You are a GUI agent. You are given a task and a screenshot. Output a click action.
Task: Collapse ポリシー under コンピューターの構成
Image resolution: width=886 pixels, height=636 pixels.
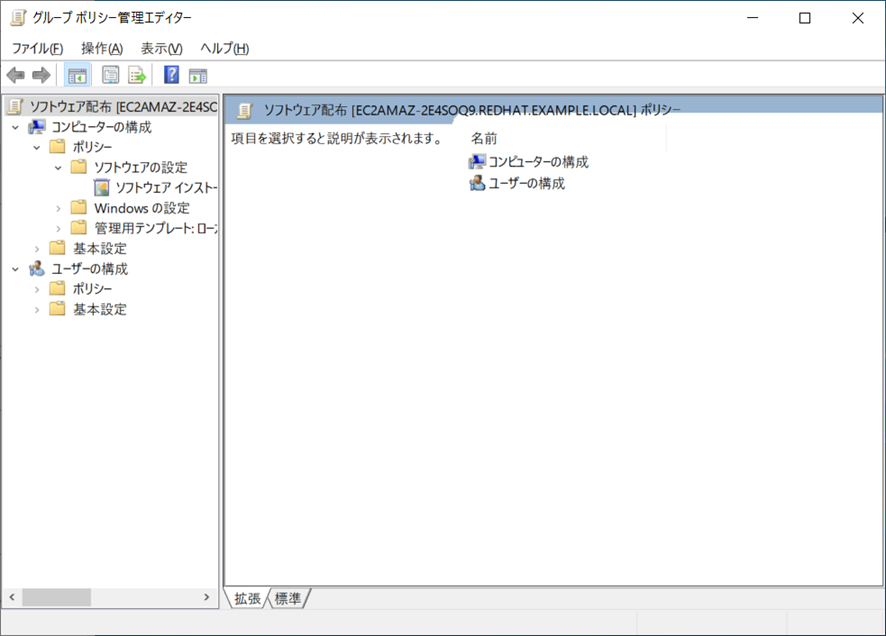coord(37,148)
